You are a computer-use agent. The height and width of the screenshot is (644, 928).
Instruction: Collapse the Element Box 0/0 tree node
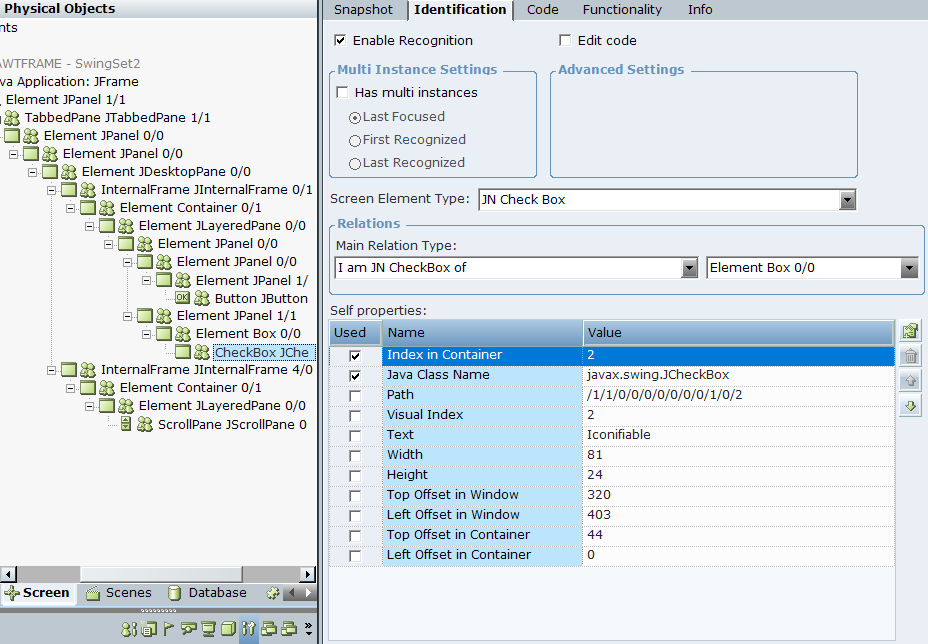147,334
